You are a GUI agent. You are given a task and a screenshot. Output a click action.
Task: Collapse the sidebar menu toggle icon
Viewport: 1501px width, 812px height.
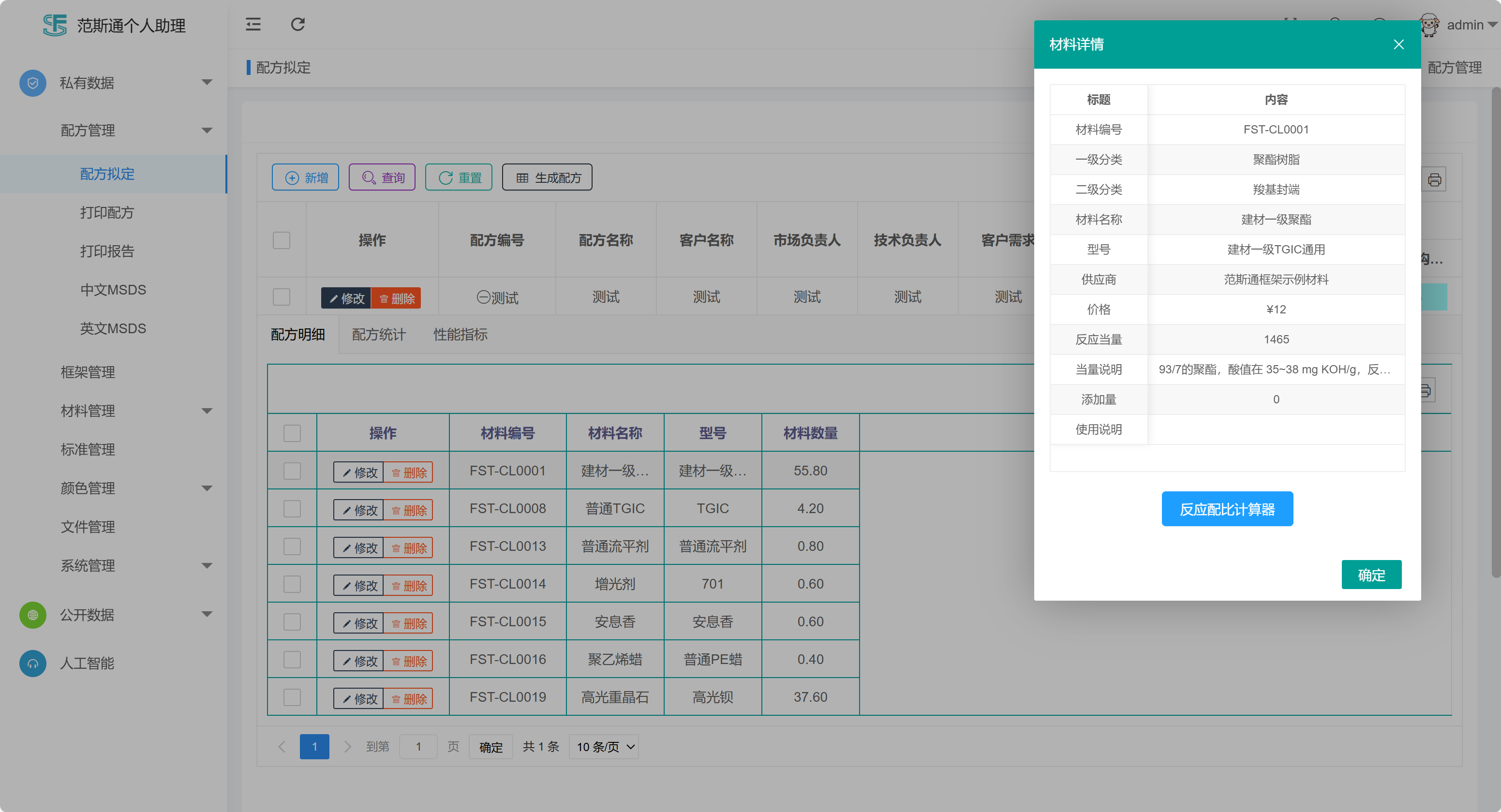253,25
